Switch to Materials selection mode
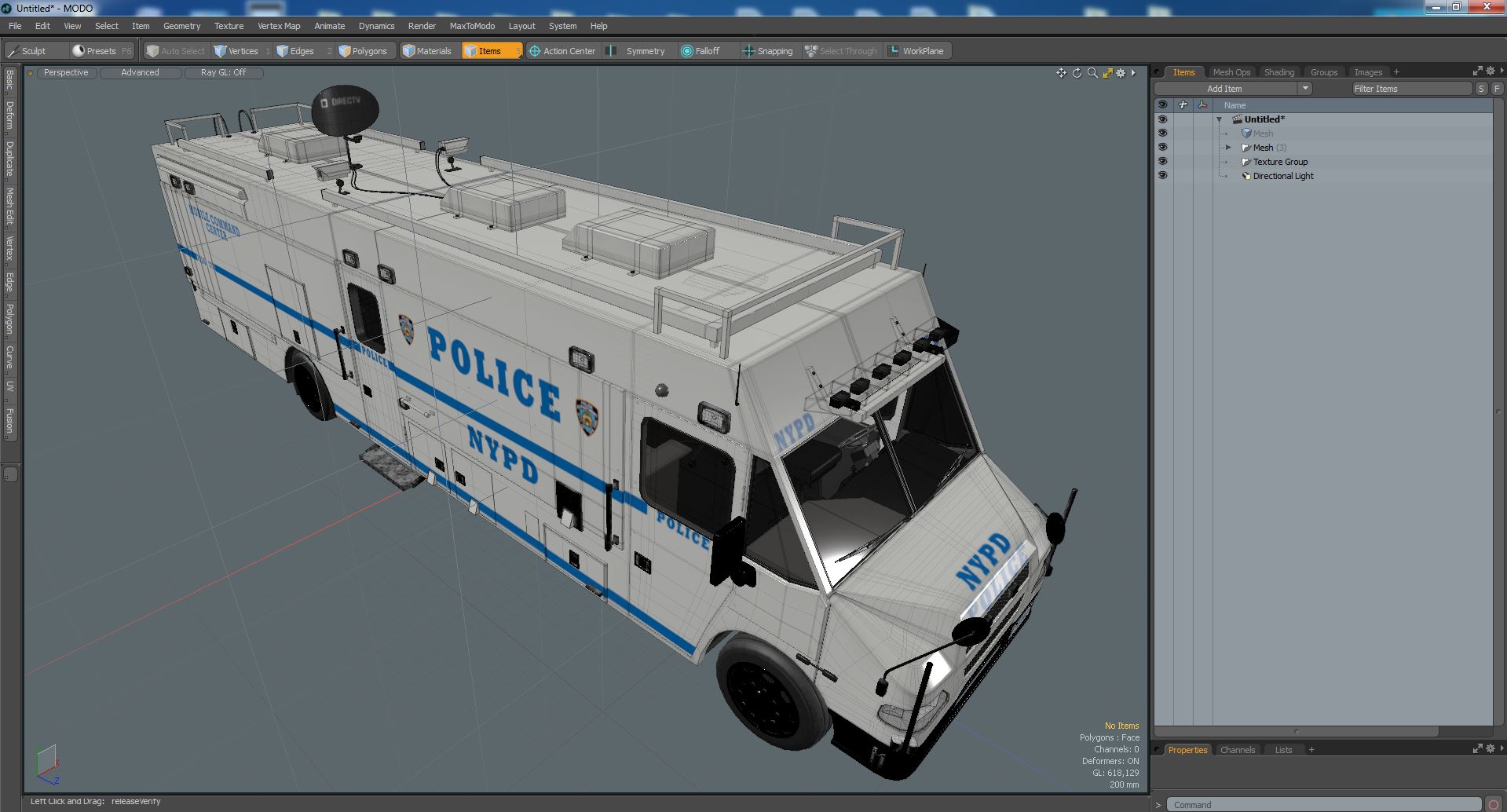Image resolution: width=1507 pixels, height=812 pixels. [428, 51]
